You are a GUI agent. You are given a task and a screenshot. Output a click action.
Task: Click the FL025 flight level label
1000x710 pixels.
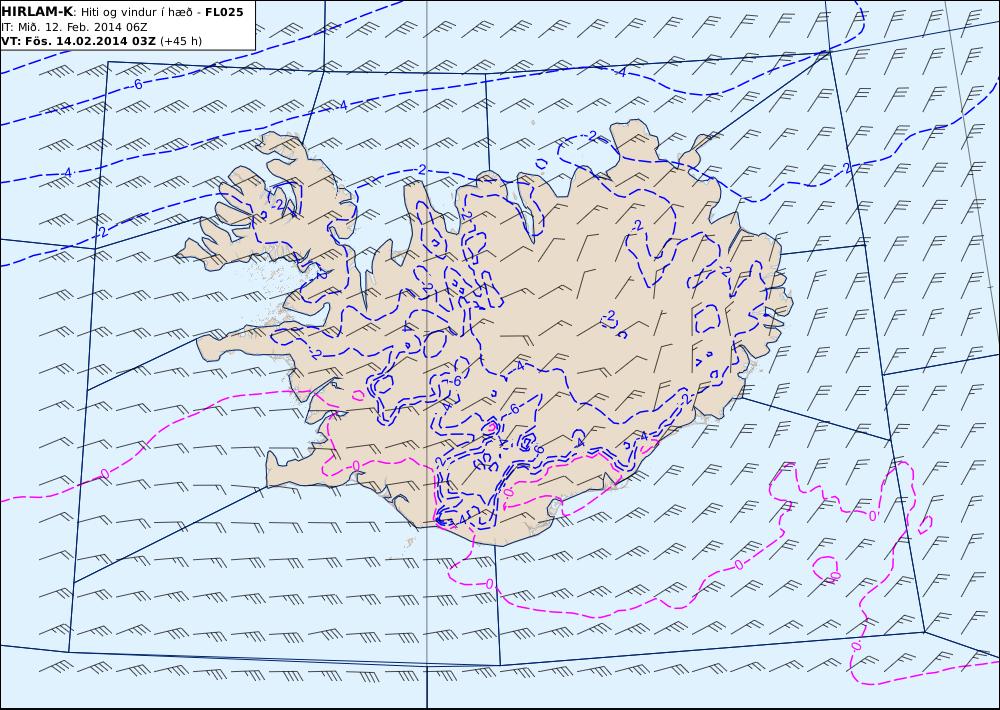[x=224, y=12]
